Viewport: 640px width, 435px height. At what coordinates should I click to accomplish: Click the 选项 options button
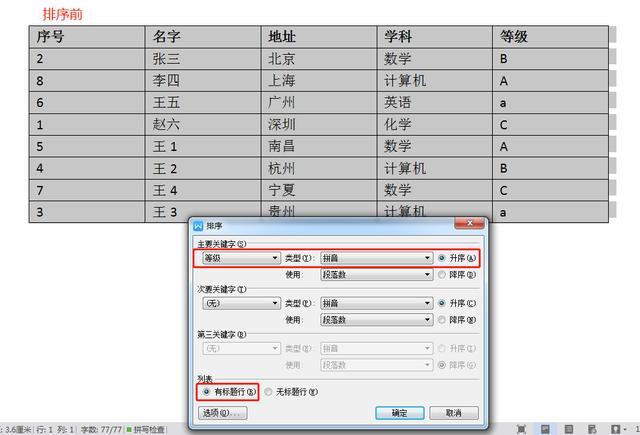(222, 413)
